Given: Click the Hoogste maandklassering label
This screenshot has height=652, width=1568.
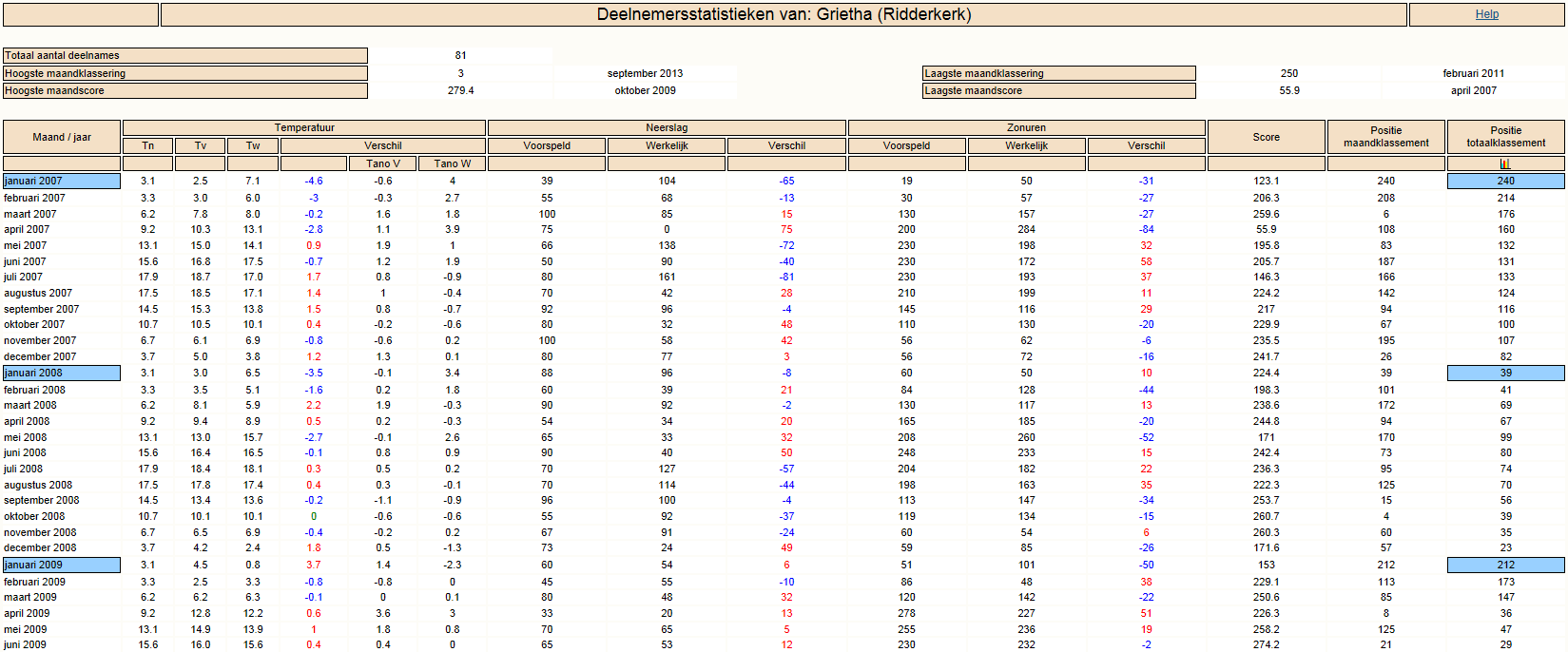Looking at the screenshot, I should (x=185, y=73).
